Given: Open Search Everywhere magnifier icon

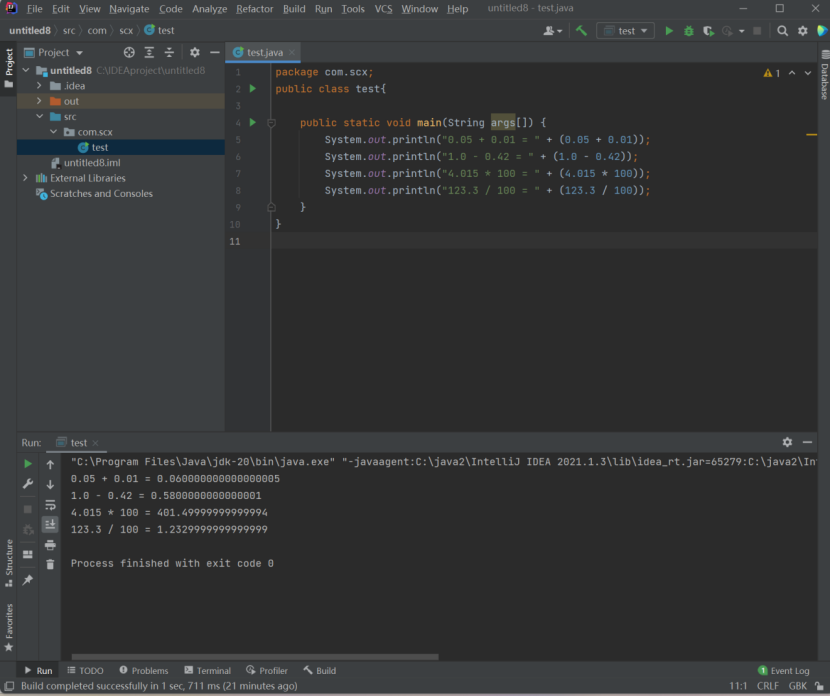Looking at the screenshot, I should click(783, 31).
